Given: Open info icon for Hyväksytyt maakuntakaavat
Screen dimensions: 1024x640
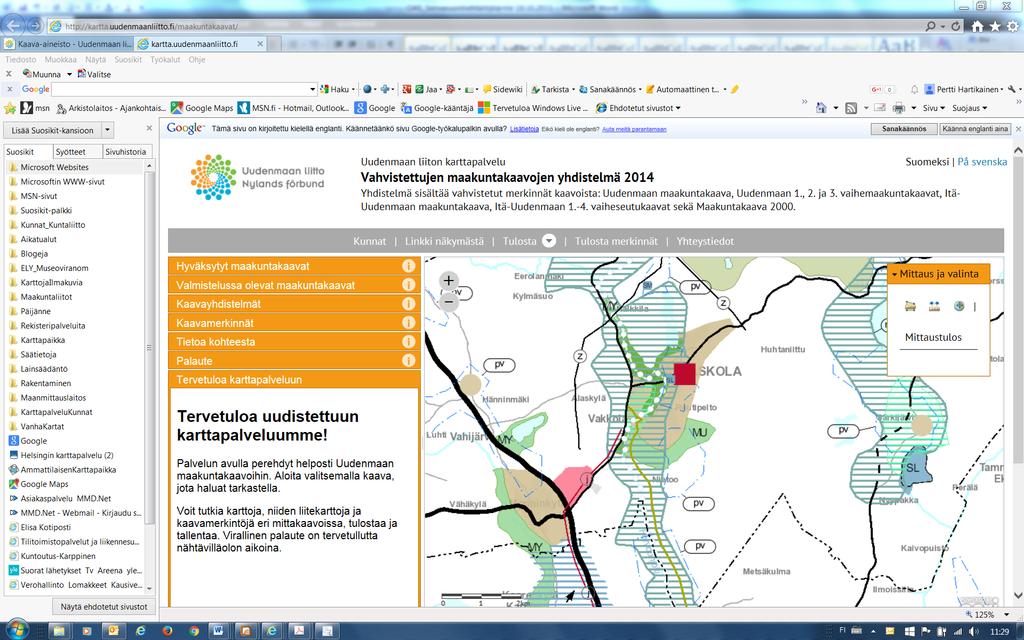Looking at the screenshot, I should (409, 266).
